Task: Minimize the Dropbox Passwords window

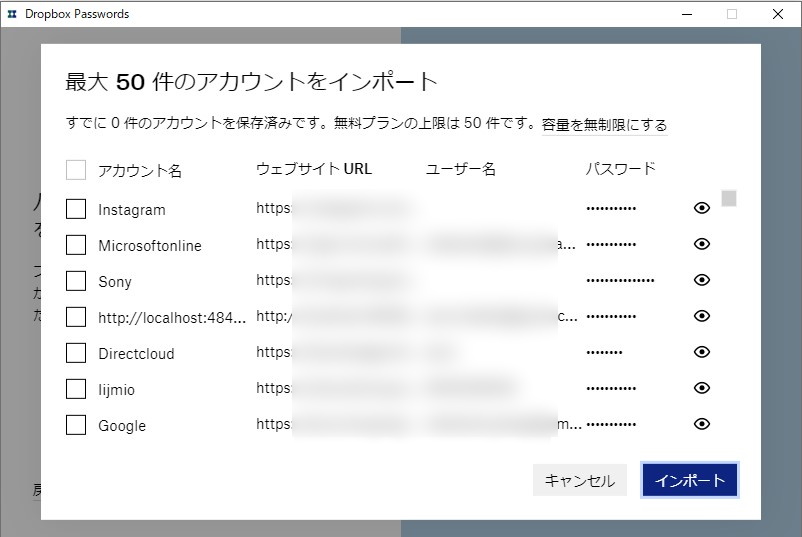Action: [687, 14]
